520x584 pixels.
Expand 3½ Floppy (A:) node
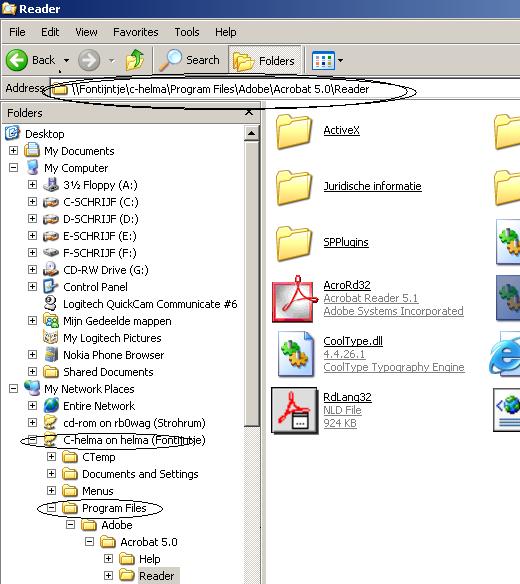32,184
